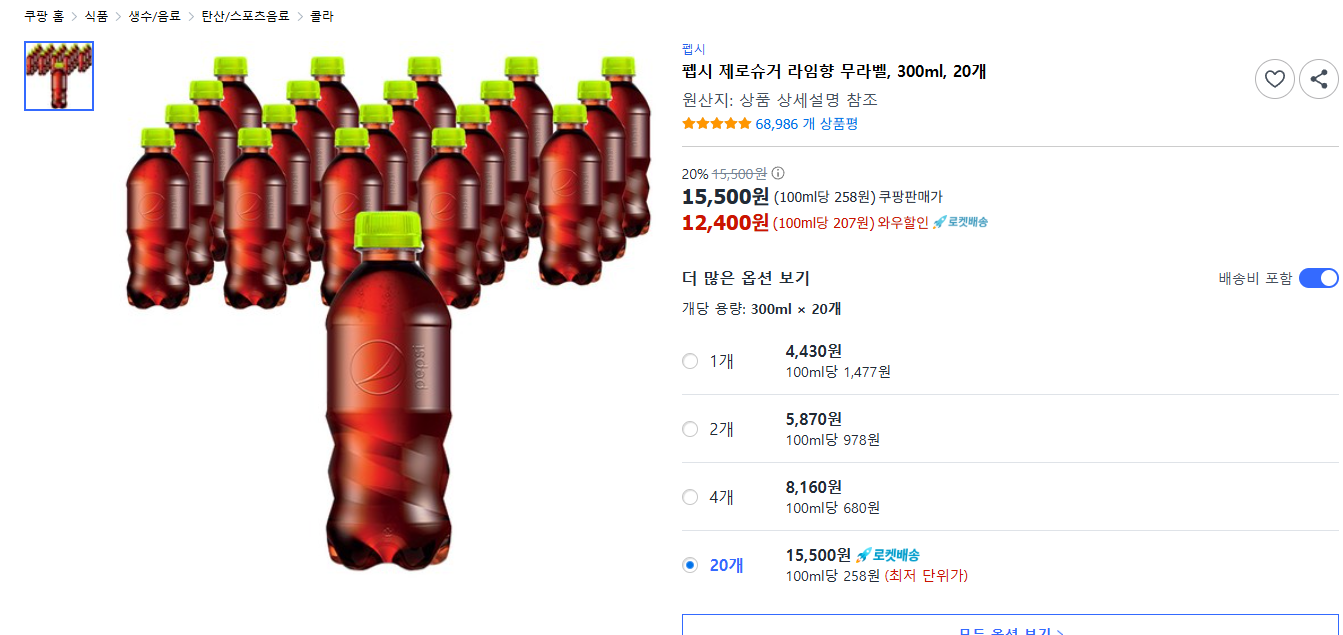The image size is (1343, 635).
Task: Select the Pepsi bottles product thumbnail
Action: tap(59, 76)
